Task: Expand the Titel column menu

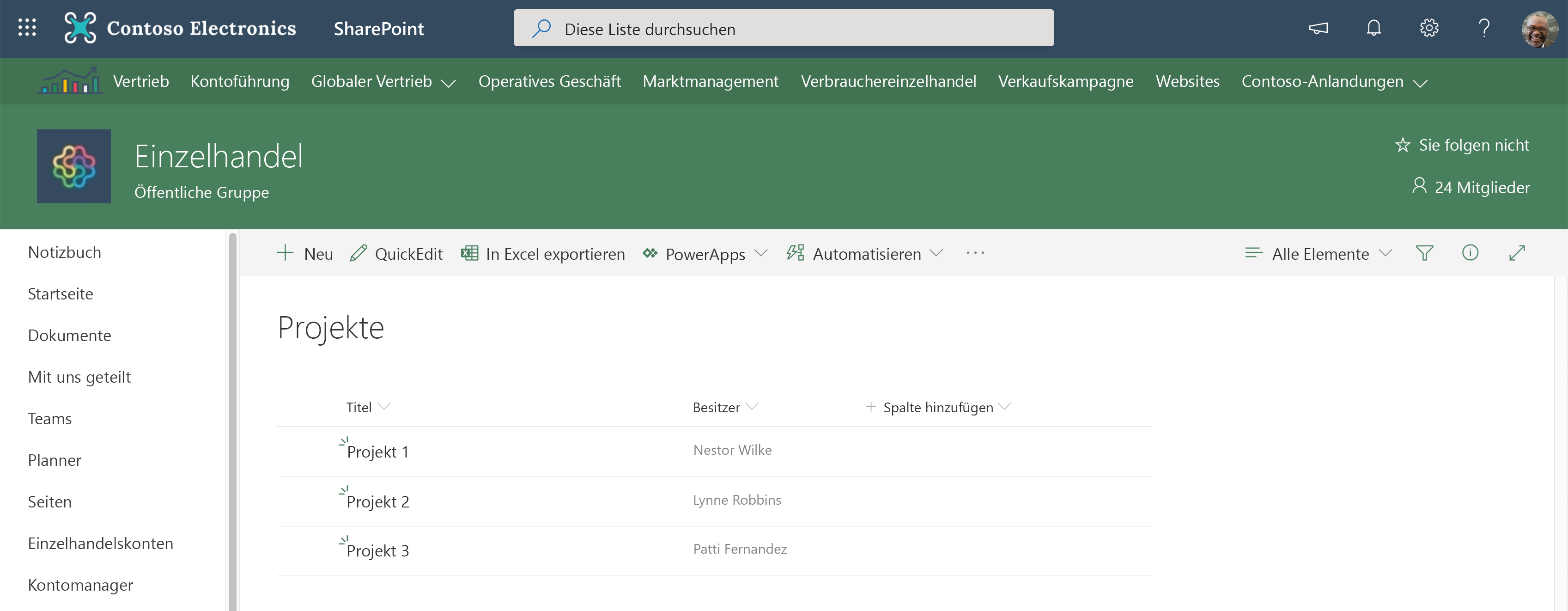Action: [384, 407]
